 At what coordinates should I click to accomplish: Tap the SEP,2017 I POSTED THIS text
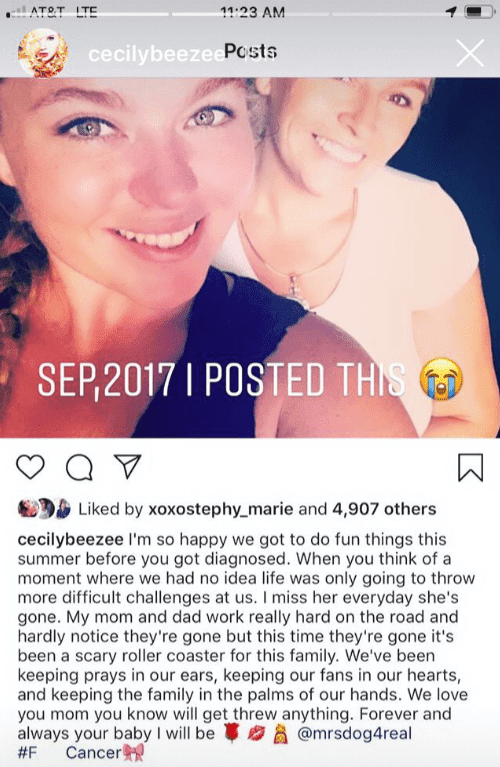222,380
